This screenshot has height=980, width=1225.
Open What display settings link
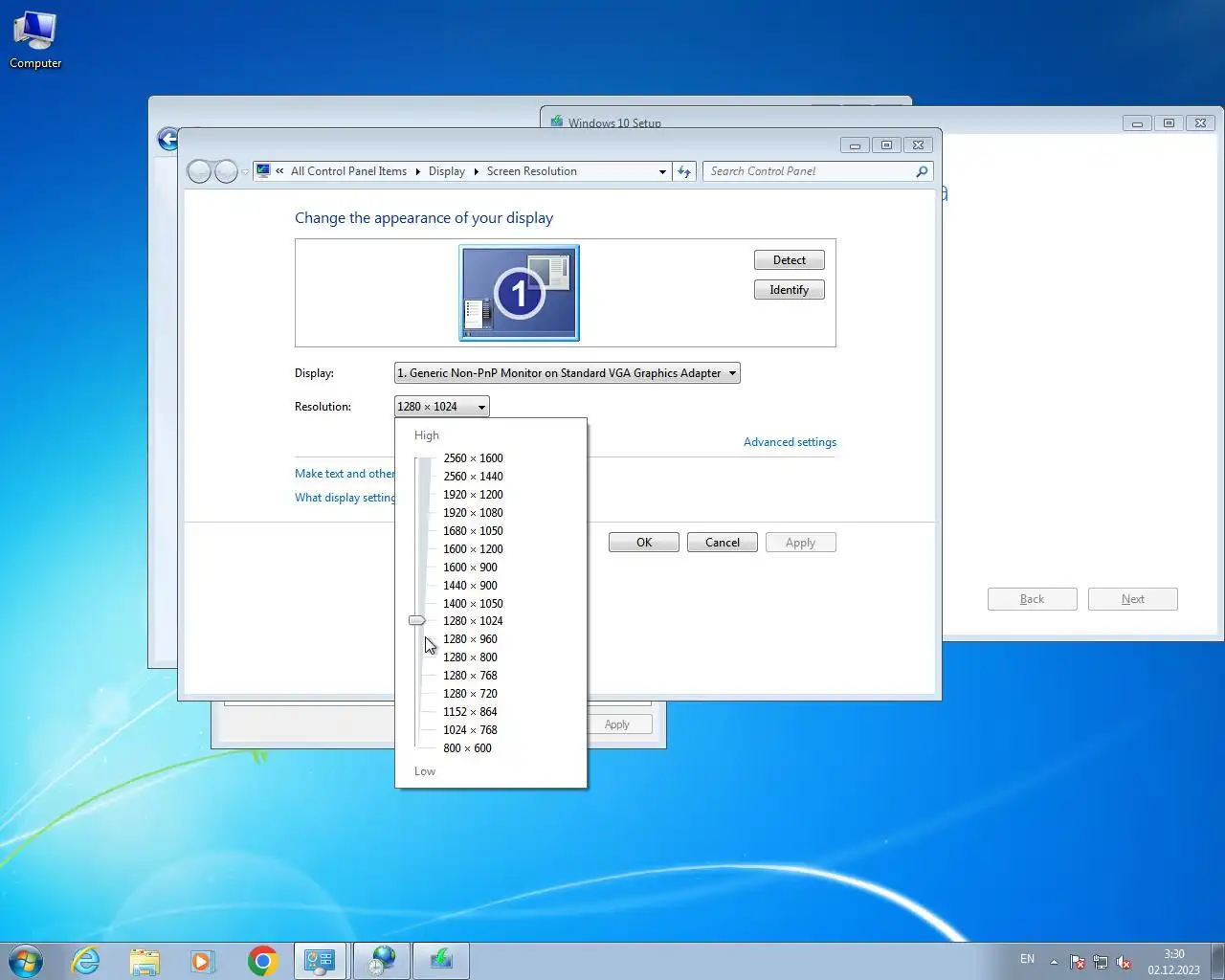pyautogui.click(x=345, y=498)
